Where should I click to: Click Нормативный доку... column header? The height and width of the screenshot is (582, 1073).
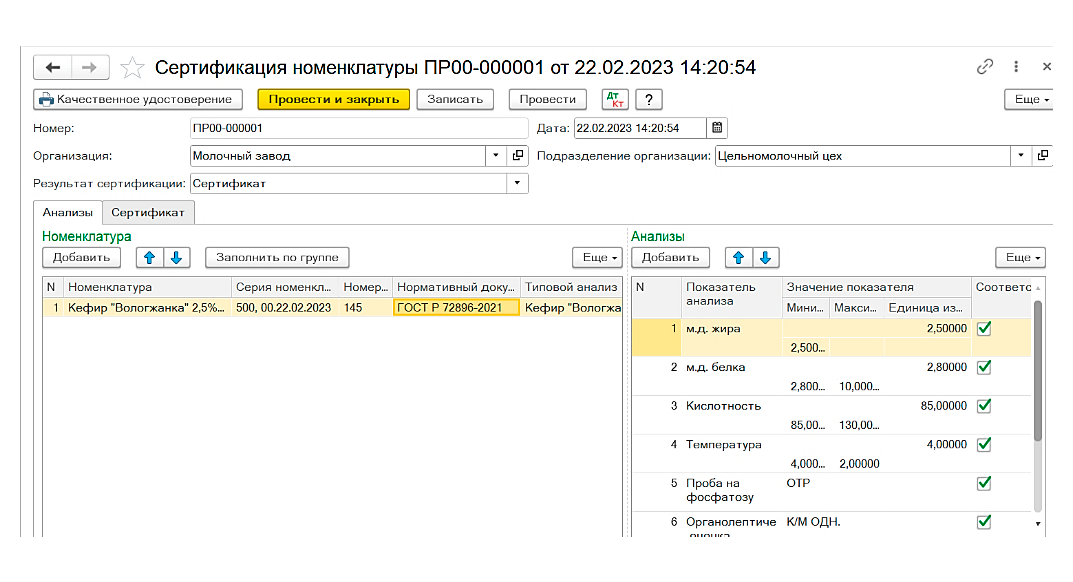click(456, 287)
